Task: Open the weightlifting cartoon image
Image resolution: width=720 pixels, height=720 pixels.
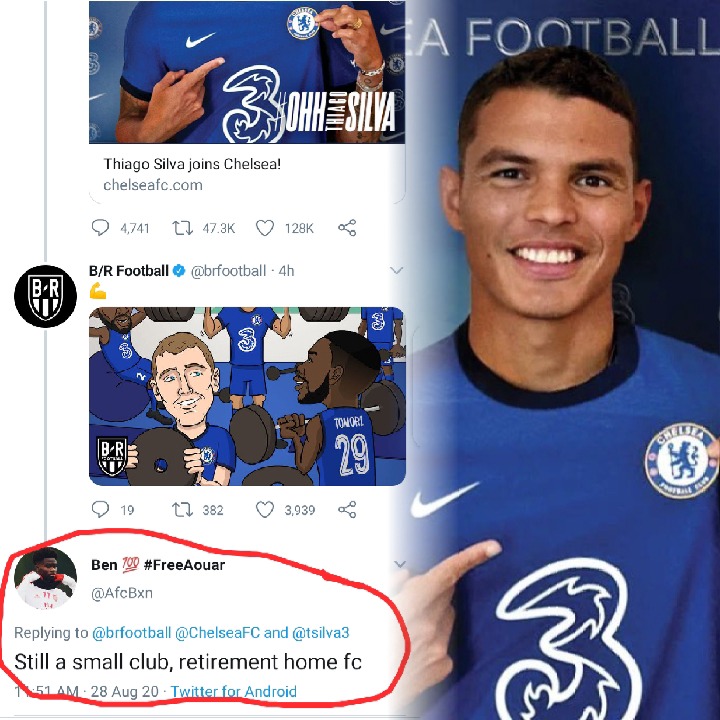Action: (x=246, y=396)
